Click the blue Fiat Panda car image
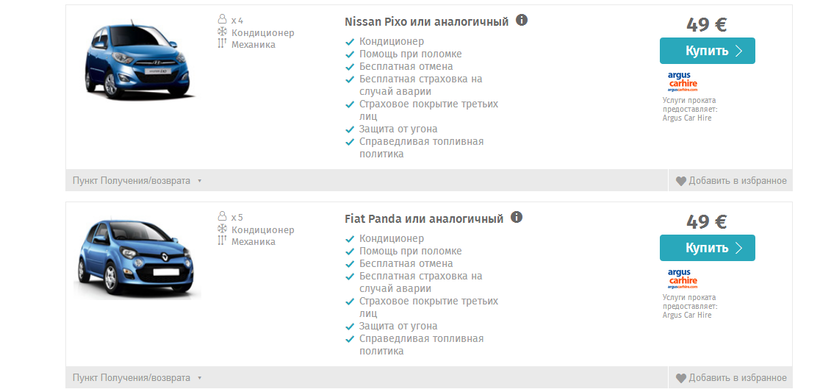This screenshot has height=392, width=820. (x=136, y=257)
